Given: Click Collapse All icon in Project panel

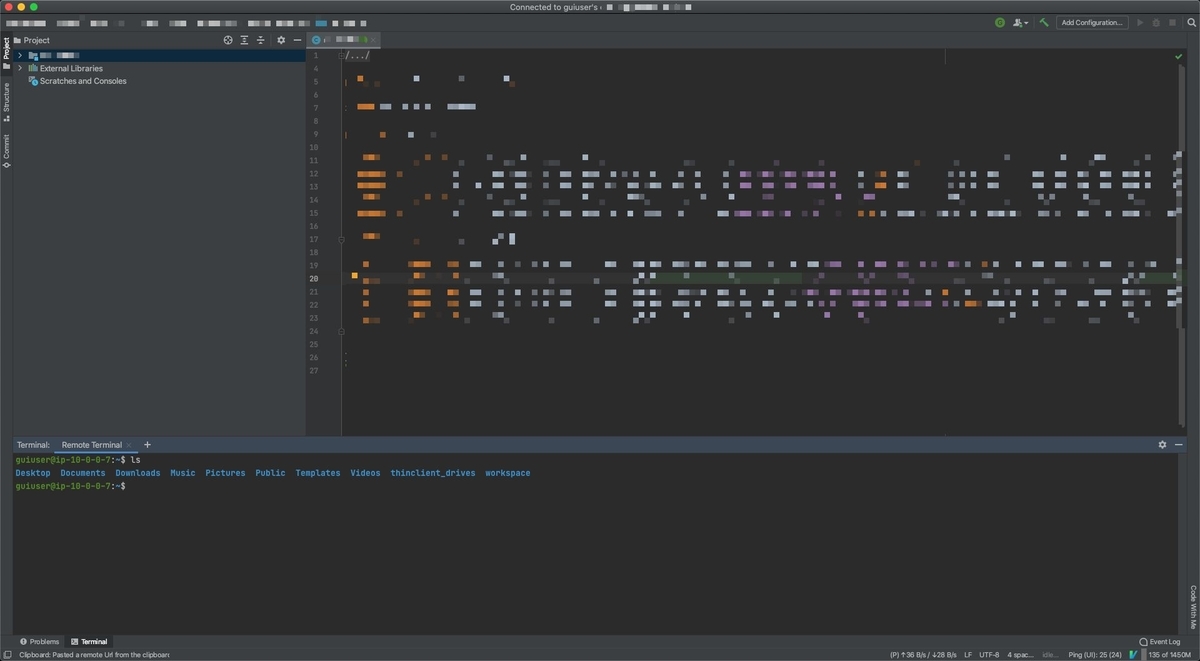Looking at the screenshot, I should [261, 40].
